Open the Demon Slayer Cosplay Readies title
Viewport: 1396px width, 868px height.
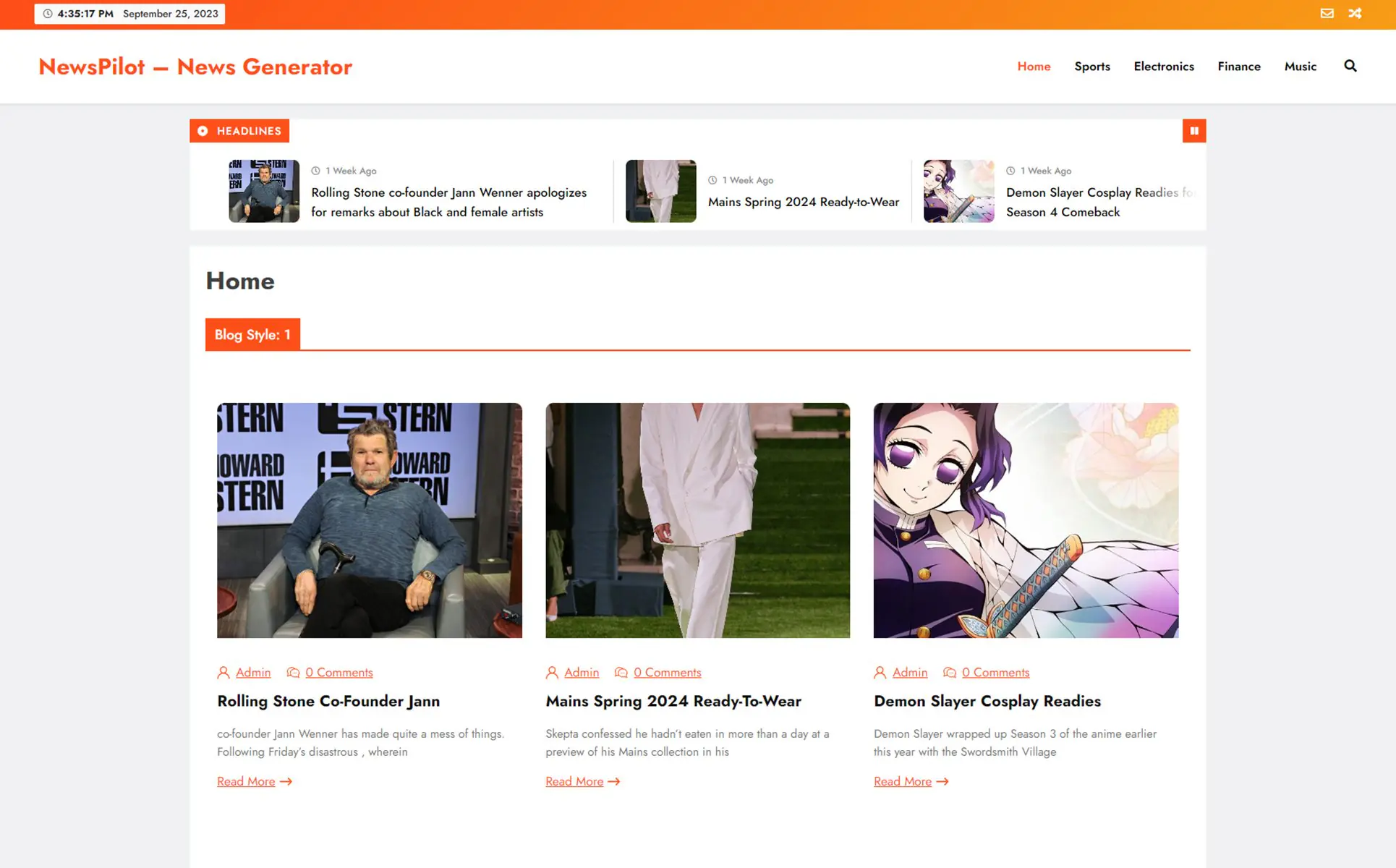point(987,702)
